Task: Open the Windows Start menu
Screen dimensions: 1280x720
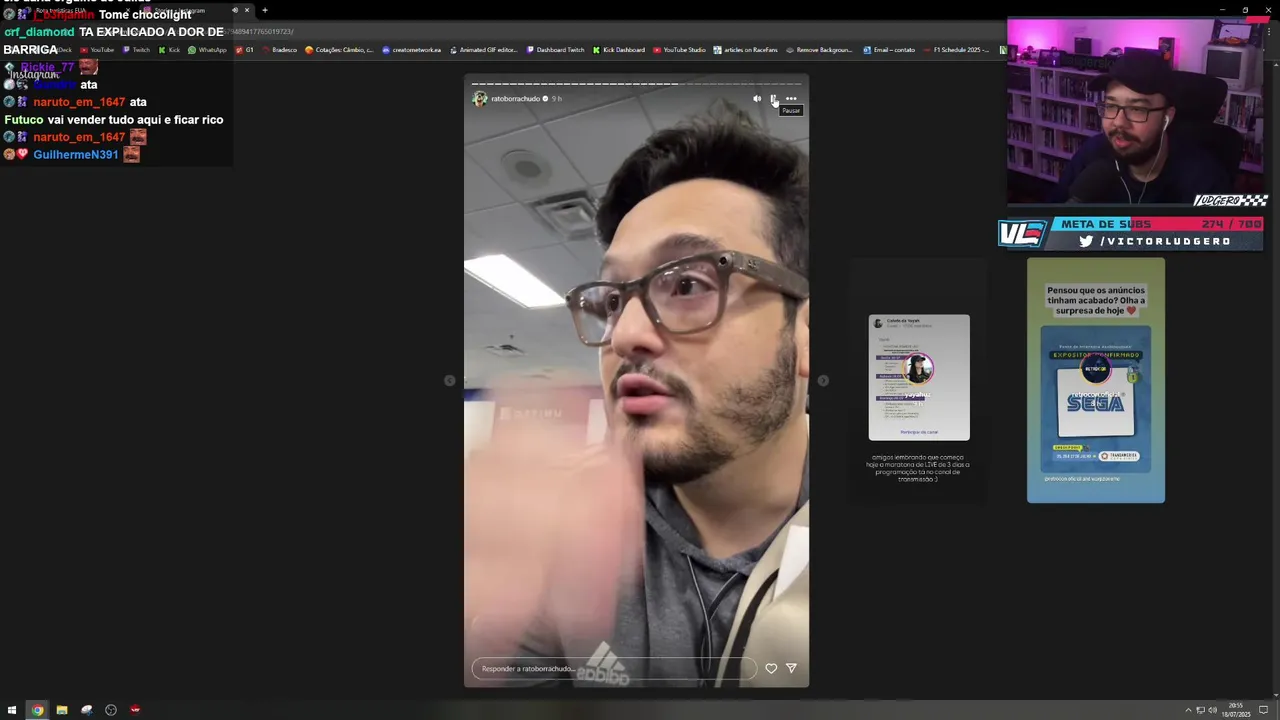Action: pyautogui.click(x=12, y=710)
